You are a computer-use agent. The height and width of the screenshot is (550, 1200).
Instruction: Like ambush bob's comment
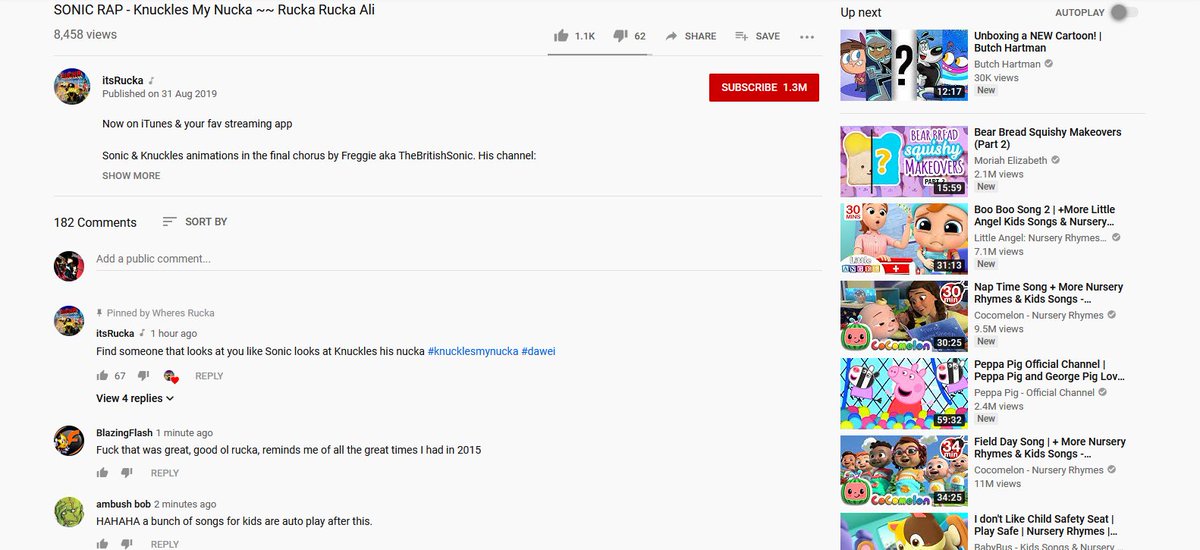[x=102, y=544]
